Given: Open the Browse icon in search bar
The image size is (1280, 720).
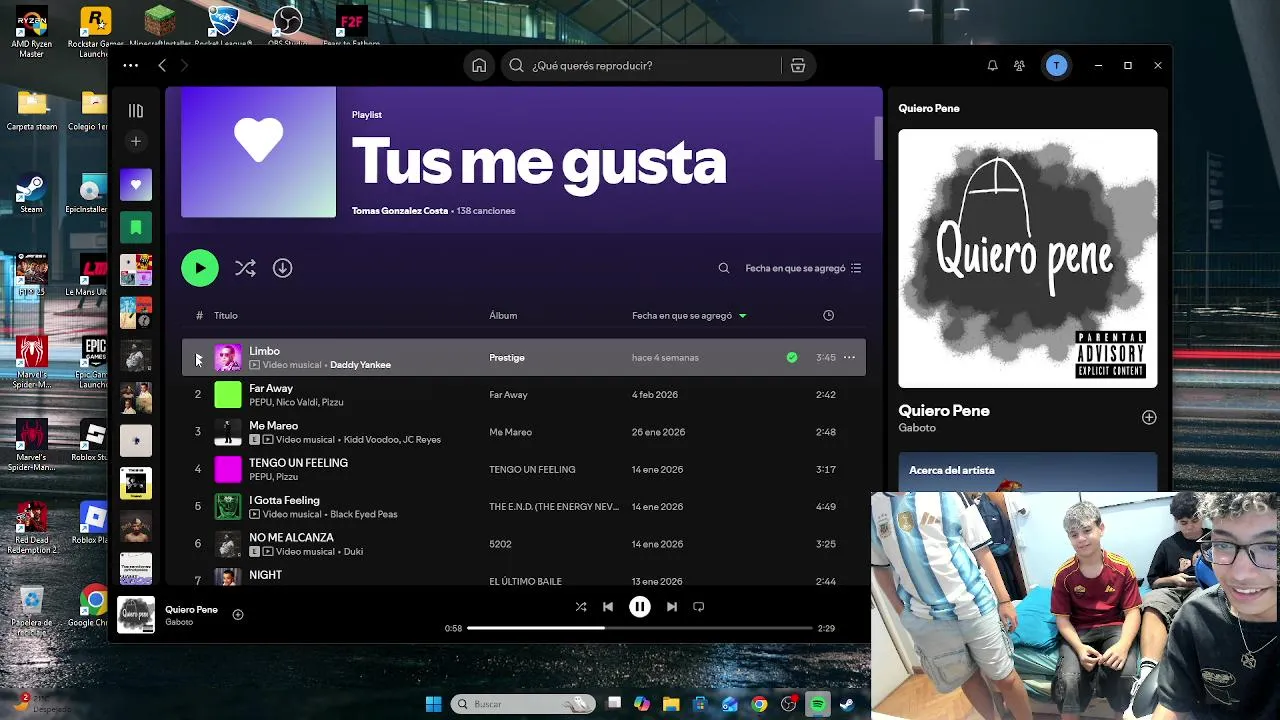Looking at the screenshot, I should (x=798, y=65).
